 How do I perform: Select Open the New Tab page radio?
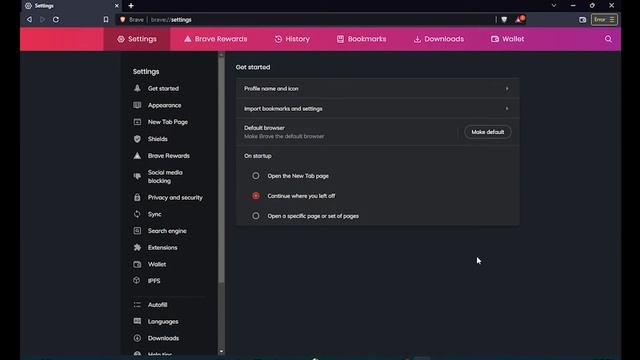[x=256, y=176]
